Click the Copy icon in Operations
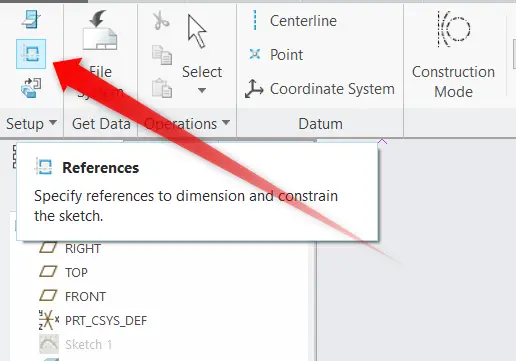The height and width of the screenshot is (361, 516). tap(162, 55)
